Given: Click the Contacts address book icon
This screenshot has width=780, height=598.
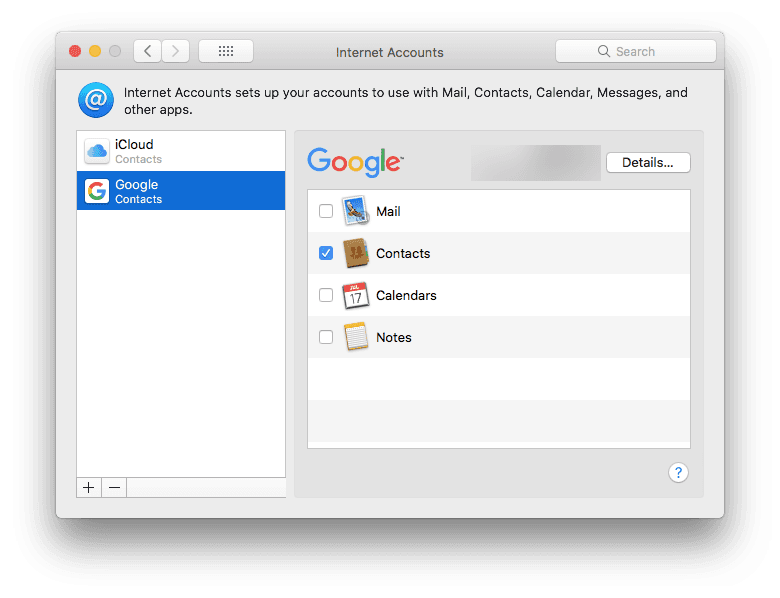Looking at the screenshot, I should 356,253.
